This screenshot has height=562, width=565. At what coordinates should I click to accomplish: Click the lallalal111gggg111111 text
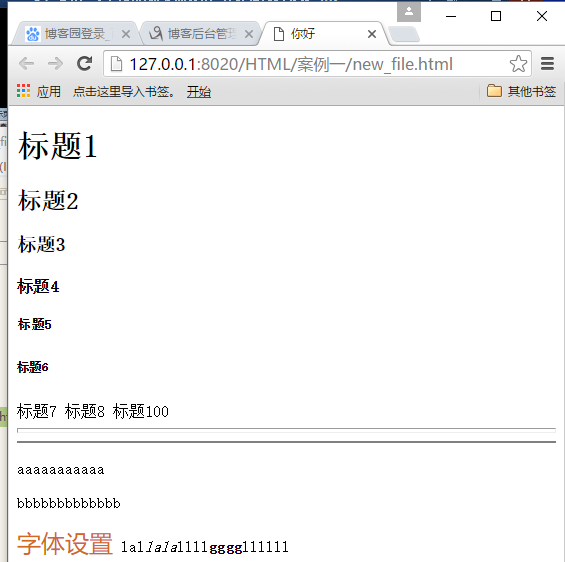pyautogui.click(x=205, y=547)
